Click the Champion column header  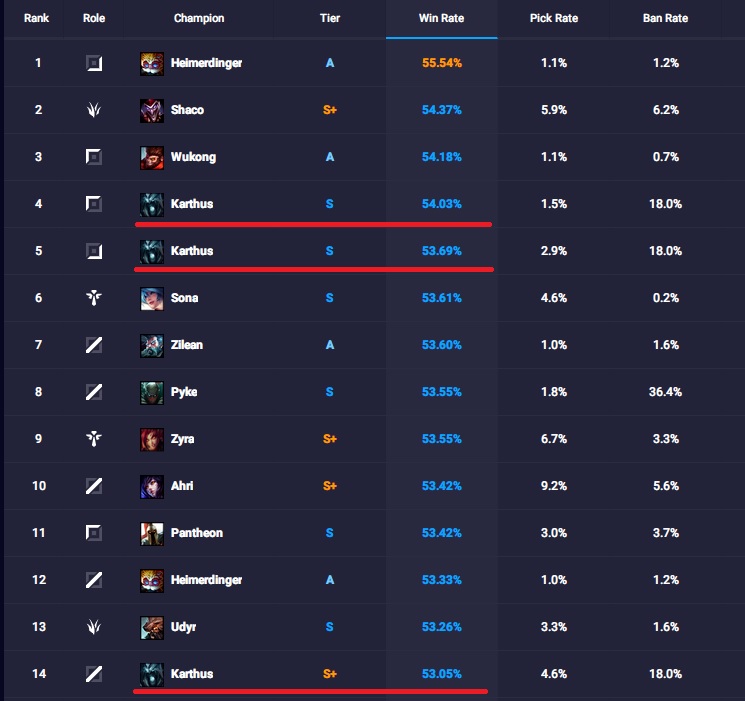[x=199, y=18]
